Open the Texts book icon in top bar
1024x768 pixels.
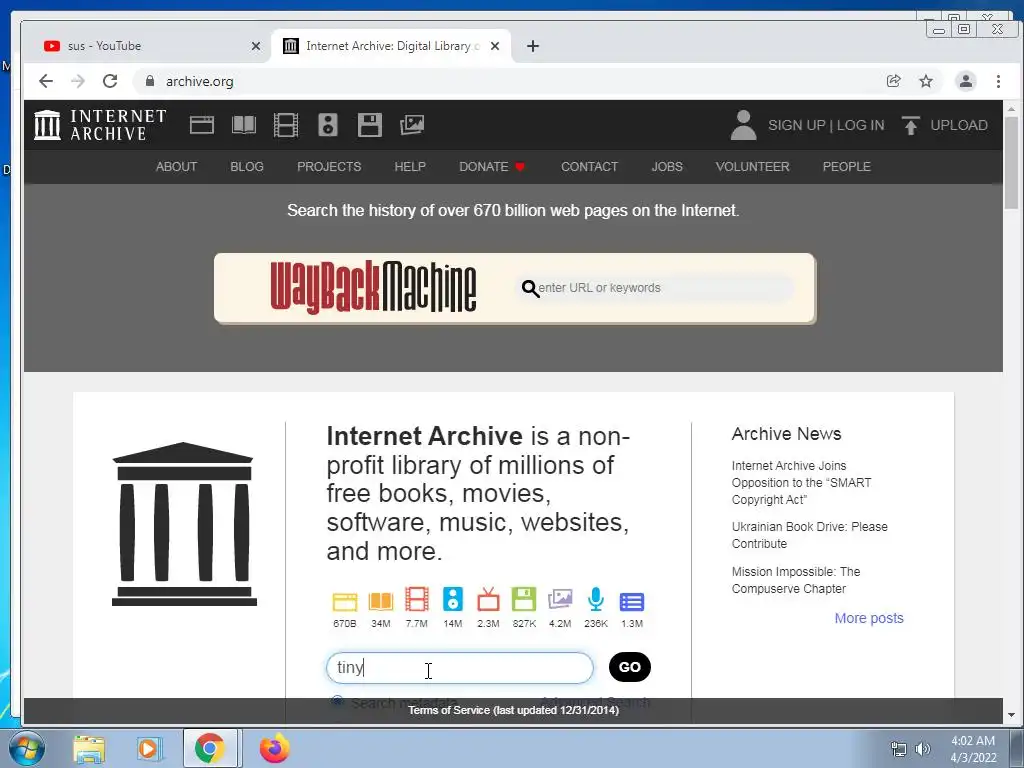[244, 125]
